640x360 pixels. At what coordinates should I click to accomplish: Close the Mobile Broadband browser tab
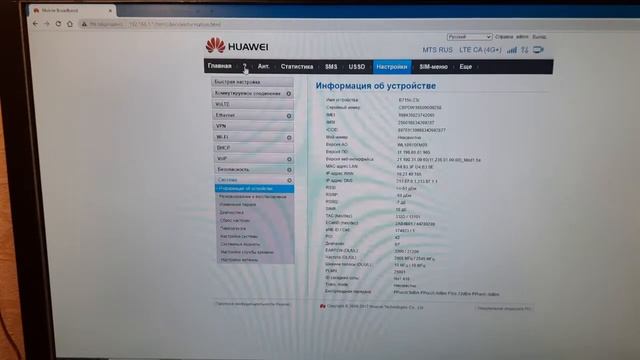pos(110,11)
